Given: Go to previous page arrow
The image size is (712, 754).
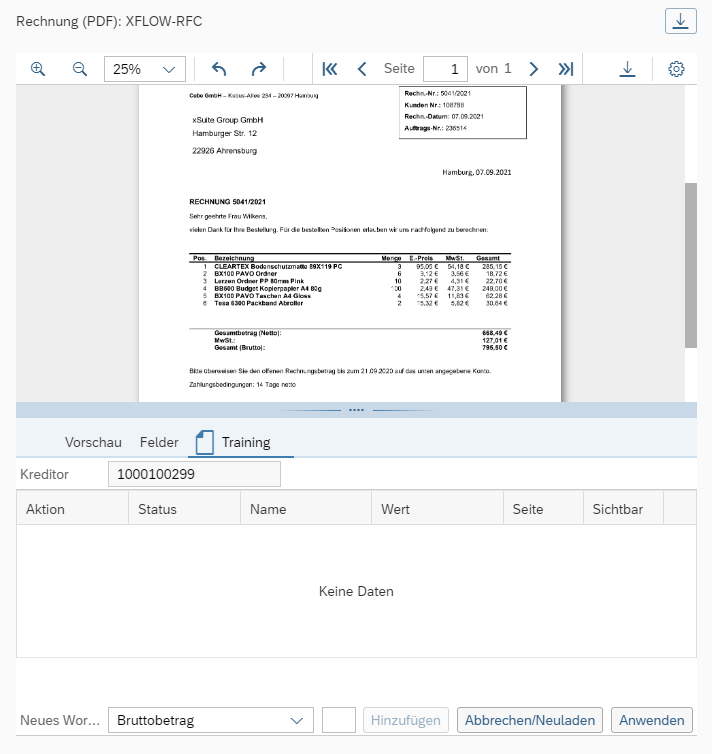Looking at the screenshot, I should tap(362, 69).
